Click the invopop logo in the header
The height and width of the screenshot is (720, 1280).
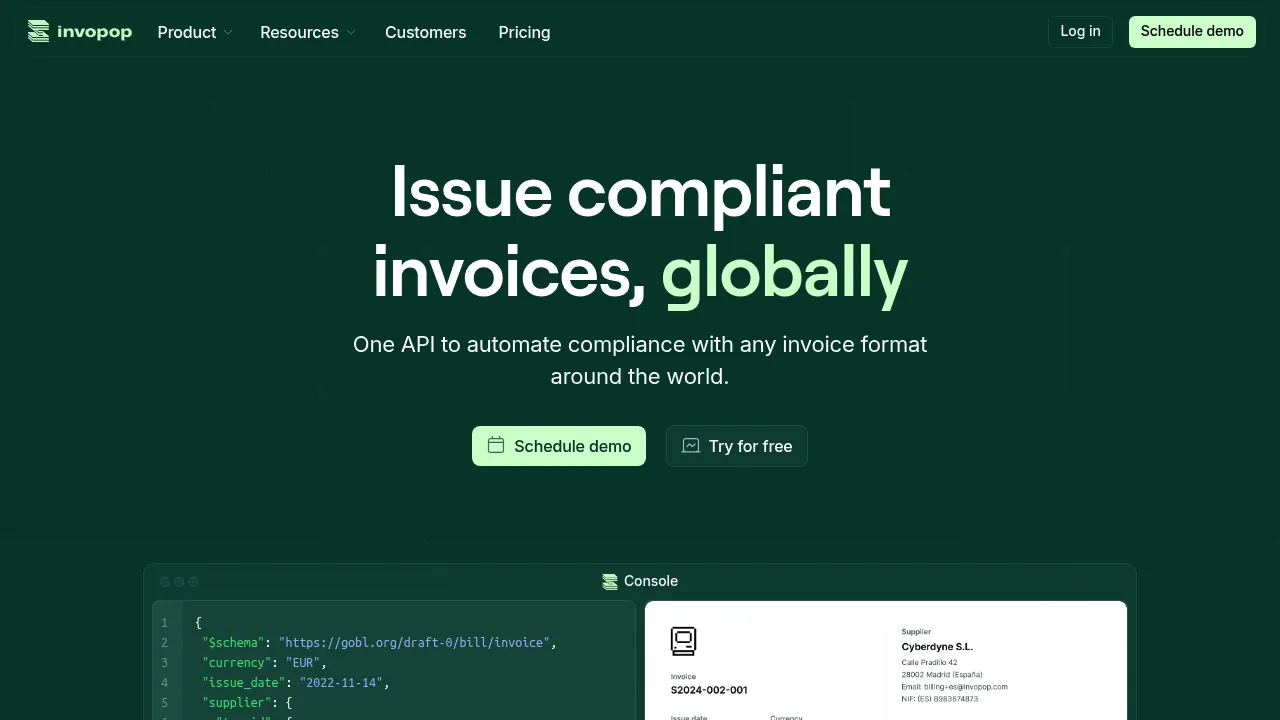[80, 32]
